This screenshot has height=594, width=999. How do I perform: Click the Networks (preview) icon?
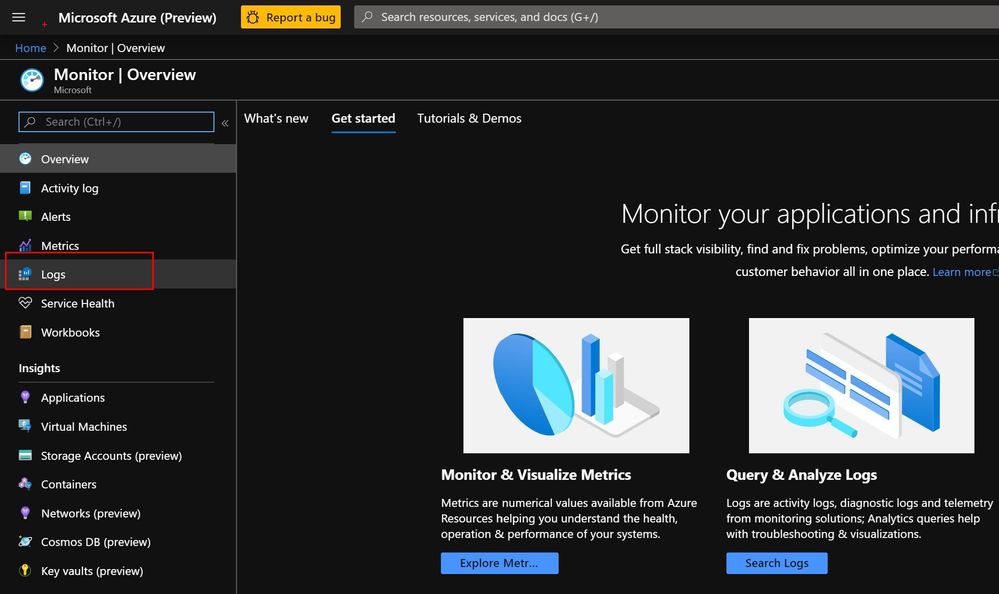tap(25, 512)
